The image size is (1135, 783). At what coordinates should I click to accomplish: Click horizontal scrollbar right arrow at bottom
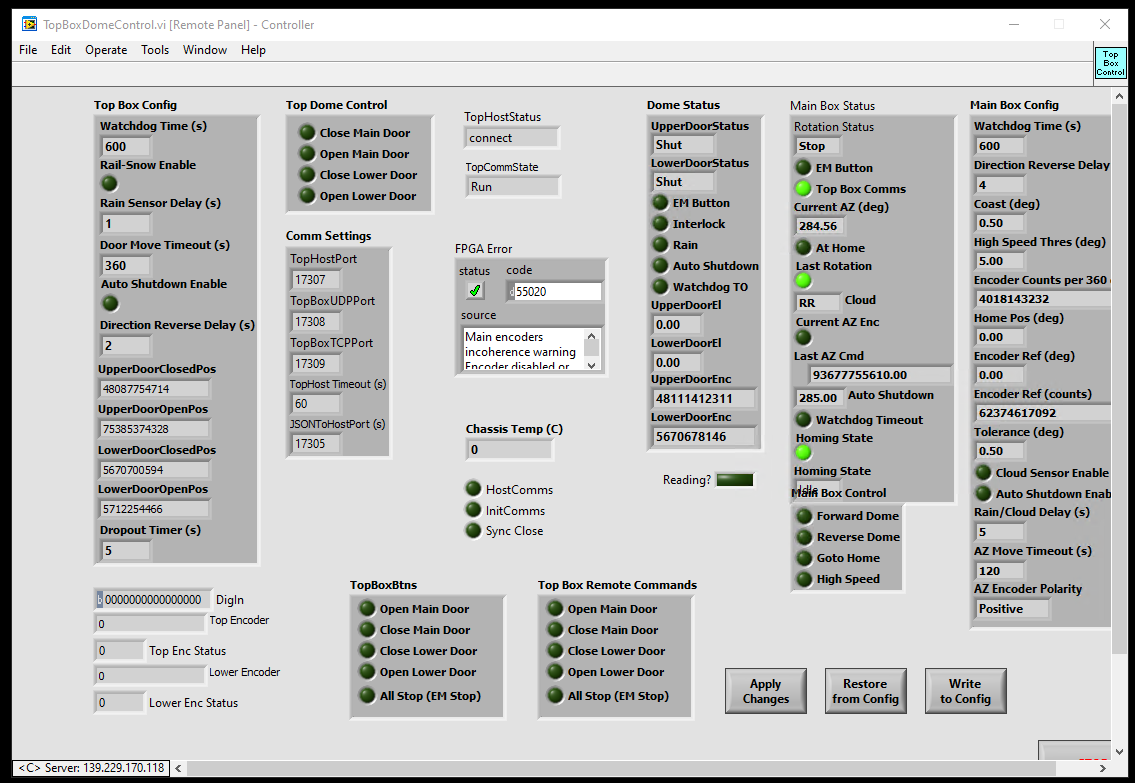point(1102,768)
